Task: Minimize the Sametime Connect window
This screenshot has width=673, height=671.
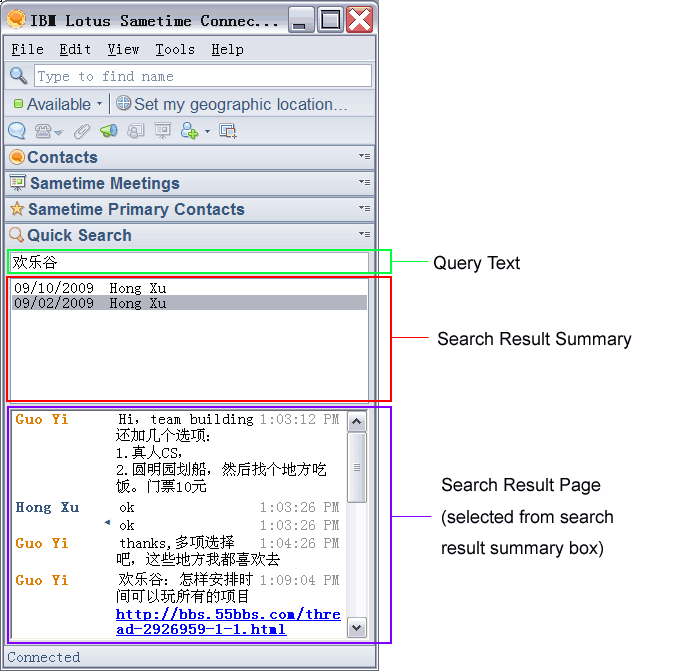Action: coord(302,20)
